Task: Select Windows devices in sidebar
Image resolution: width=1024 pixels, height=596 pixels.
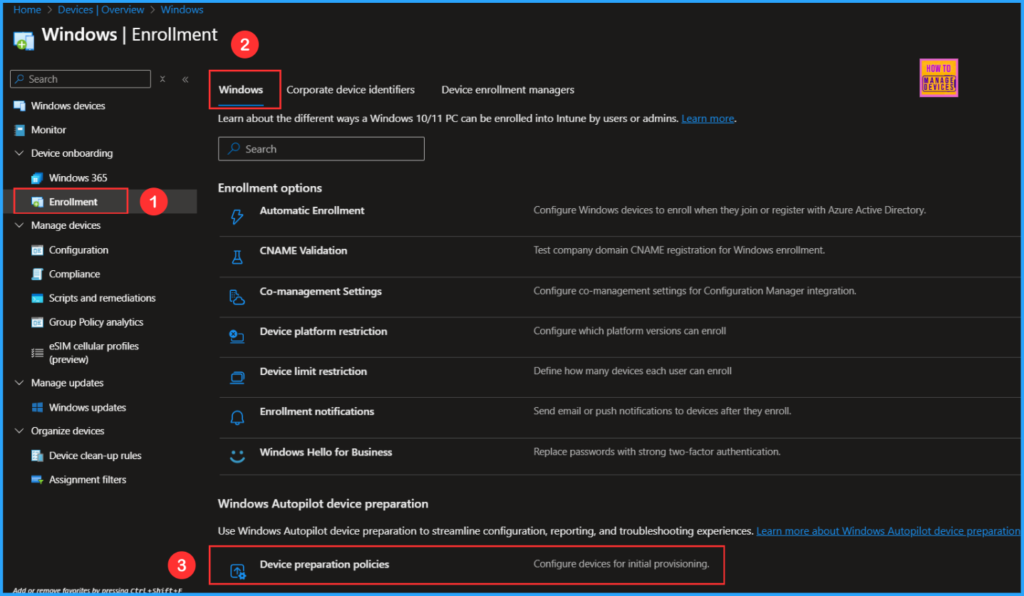Action: point(68,106)
